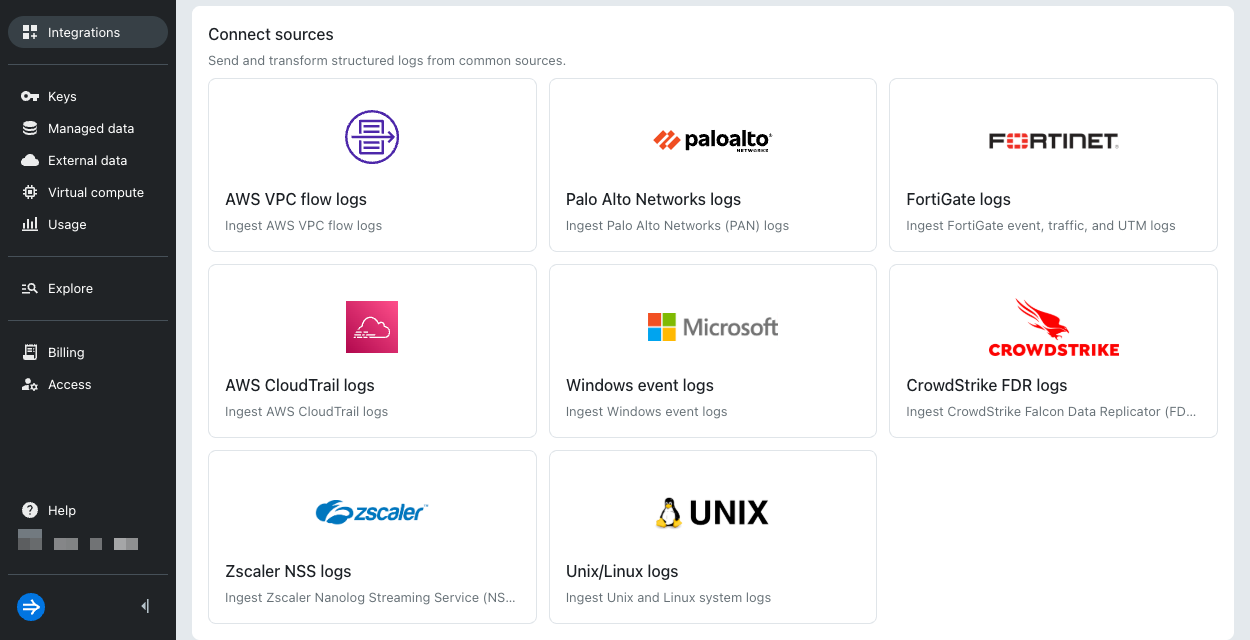Open CrowdStrike FDR logs title

(986, 385)
